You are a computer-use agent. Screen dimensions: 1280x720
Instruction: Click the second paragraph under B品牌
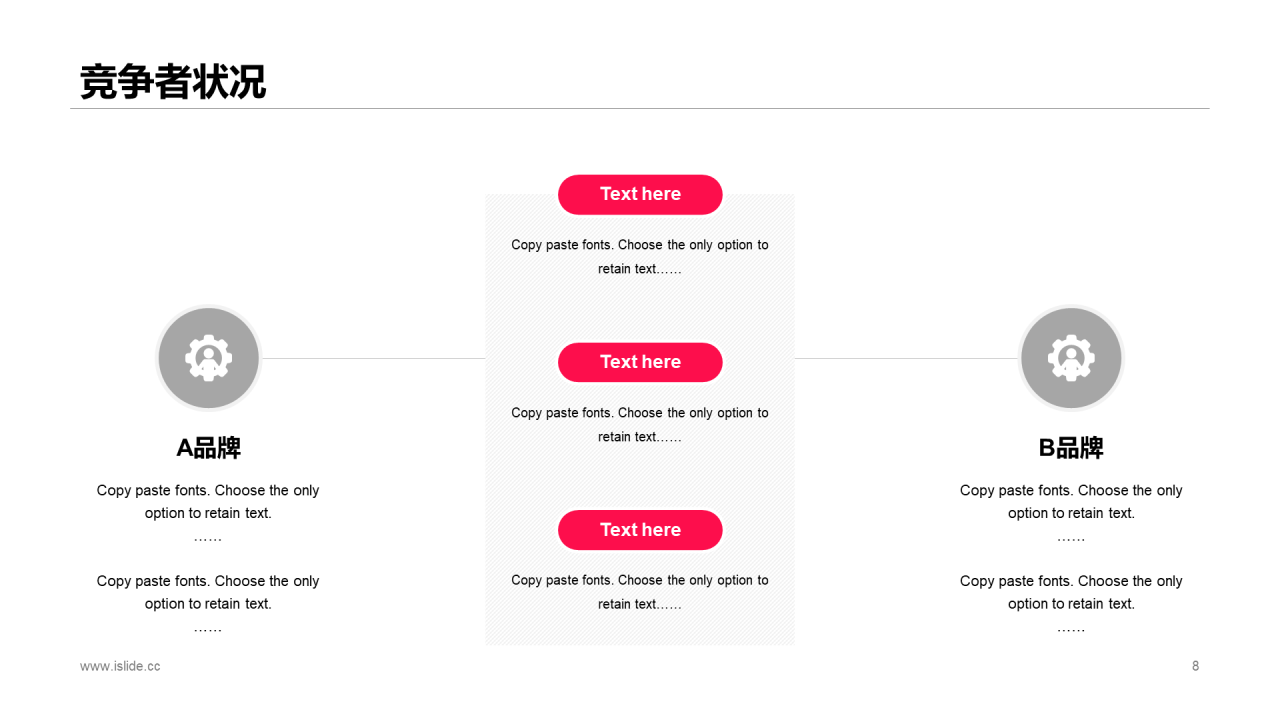(x=1071, y=592)
